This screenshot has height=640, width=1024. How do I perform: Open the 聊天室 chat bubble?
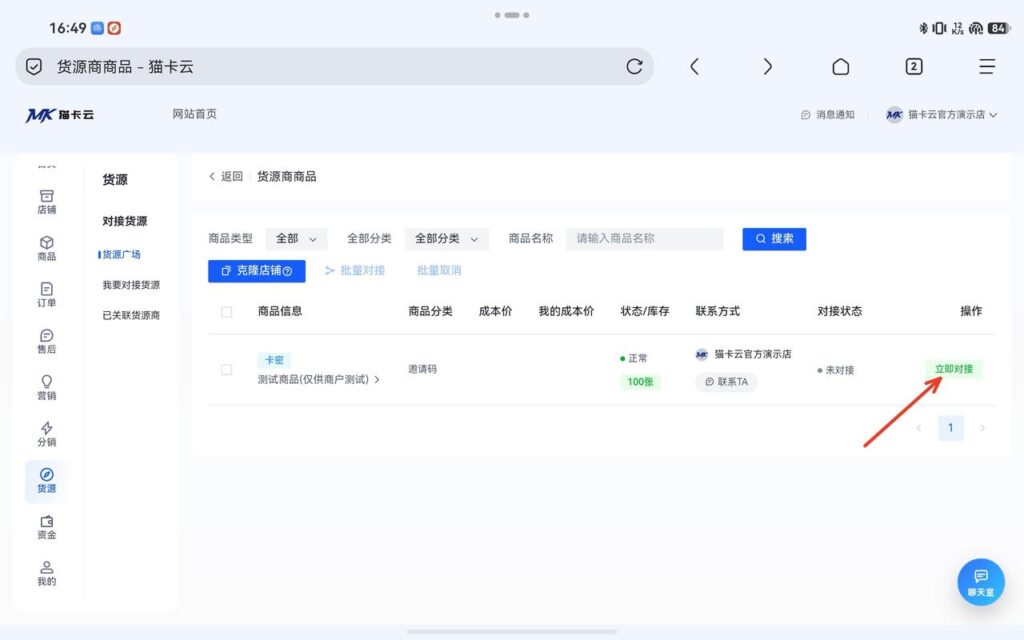(x=980, y=581)
